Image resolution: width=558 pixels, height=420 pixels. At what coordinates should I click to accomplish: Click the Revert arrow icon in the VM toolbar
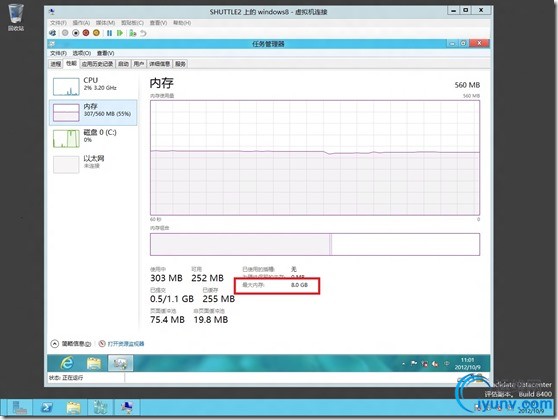tap(143, 33)
